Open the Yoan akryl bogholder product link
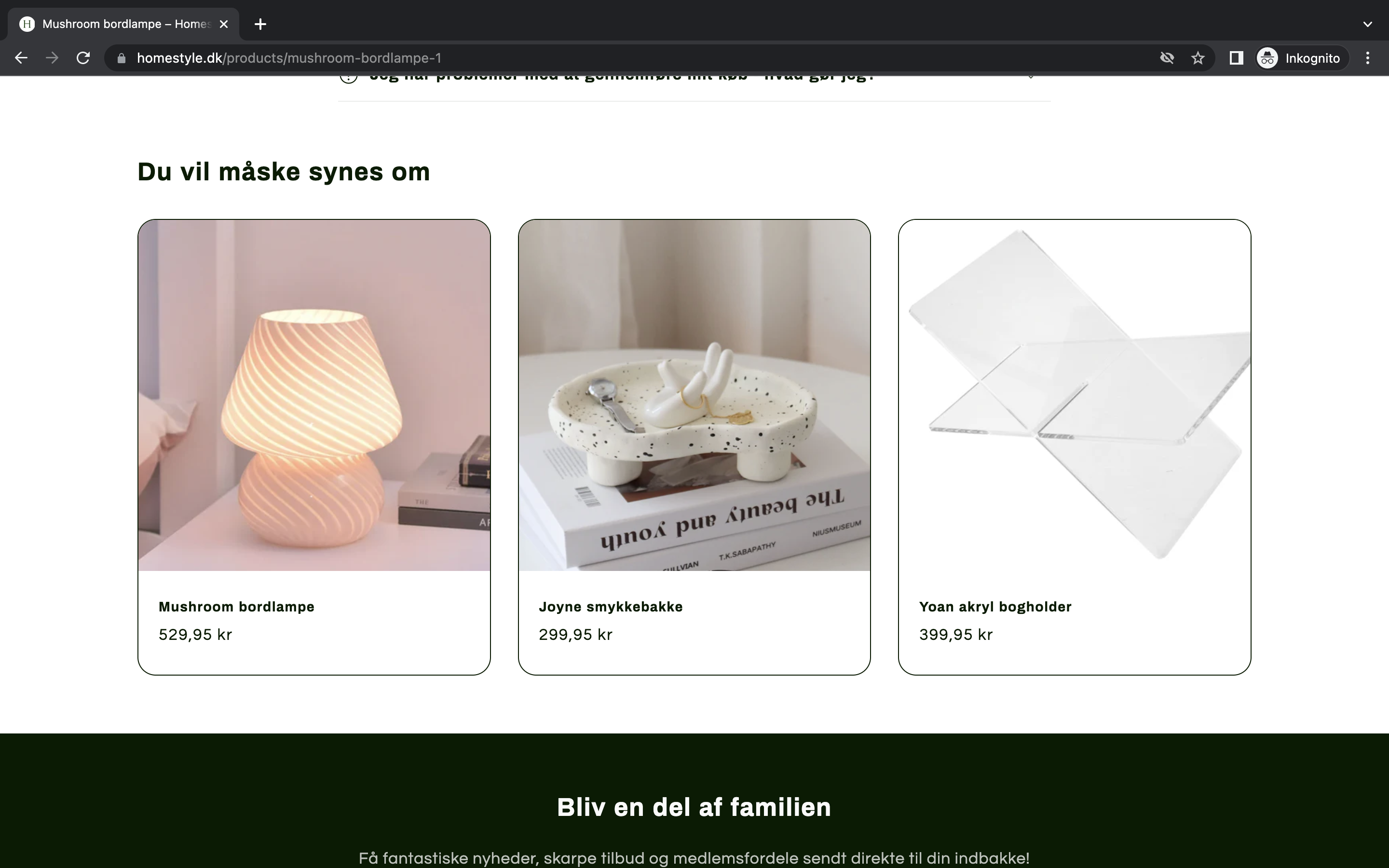 [995, 607]
